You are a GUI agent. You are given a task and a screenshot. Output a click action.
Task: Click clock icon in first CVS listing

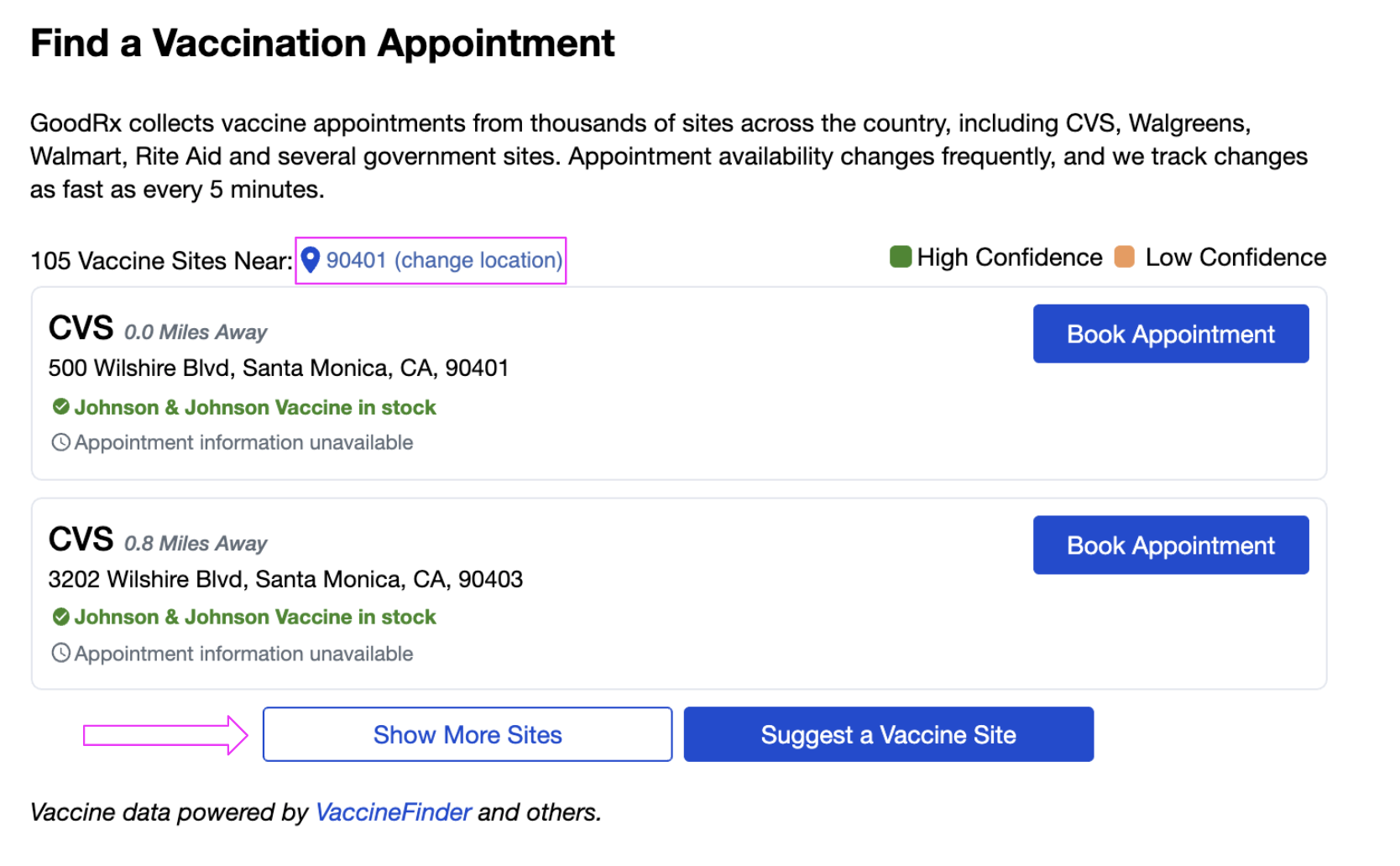coord(60,442)
